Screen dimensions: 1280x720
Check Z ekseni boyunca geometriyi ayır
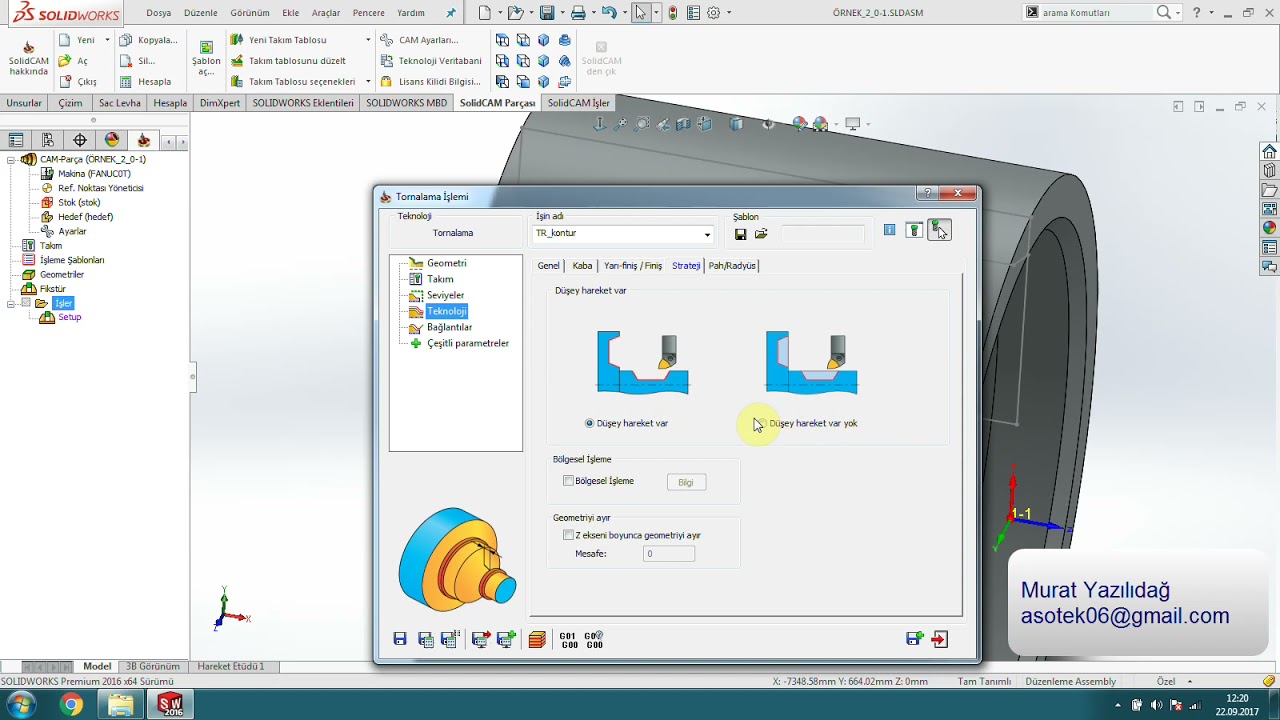click(568, 535)
